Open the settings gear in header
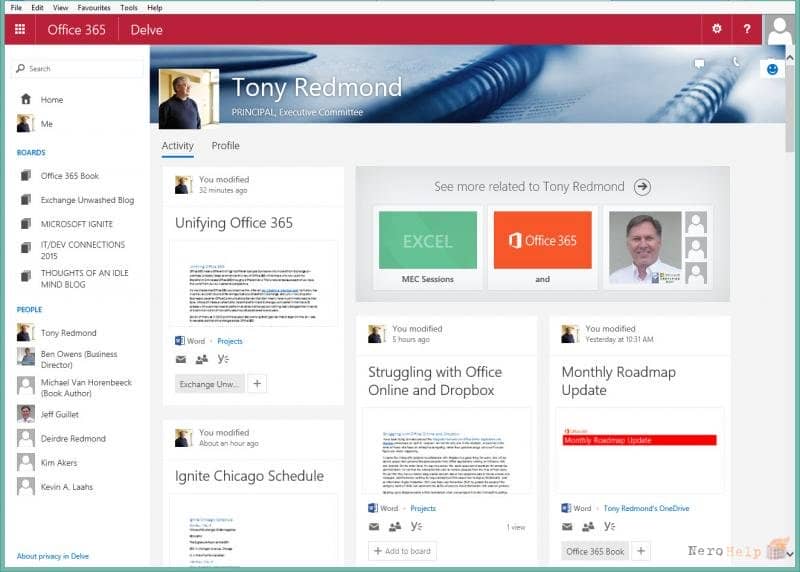Screen dimensions: 800x572 pos(716,29)
